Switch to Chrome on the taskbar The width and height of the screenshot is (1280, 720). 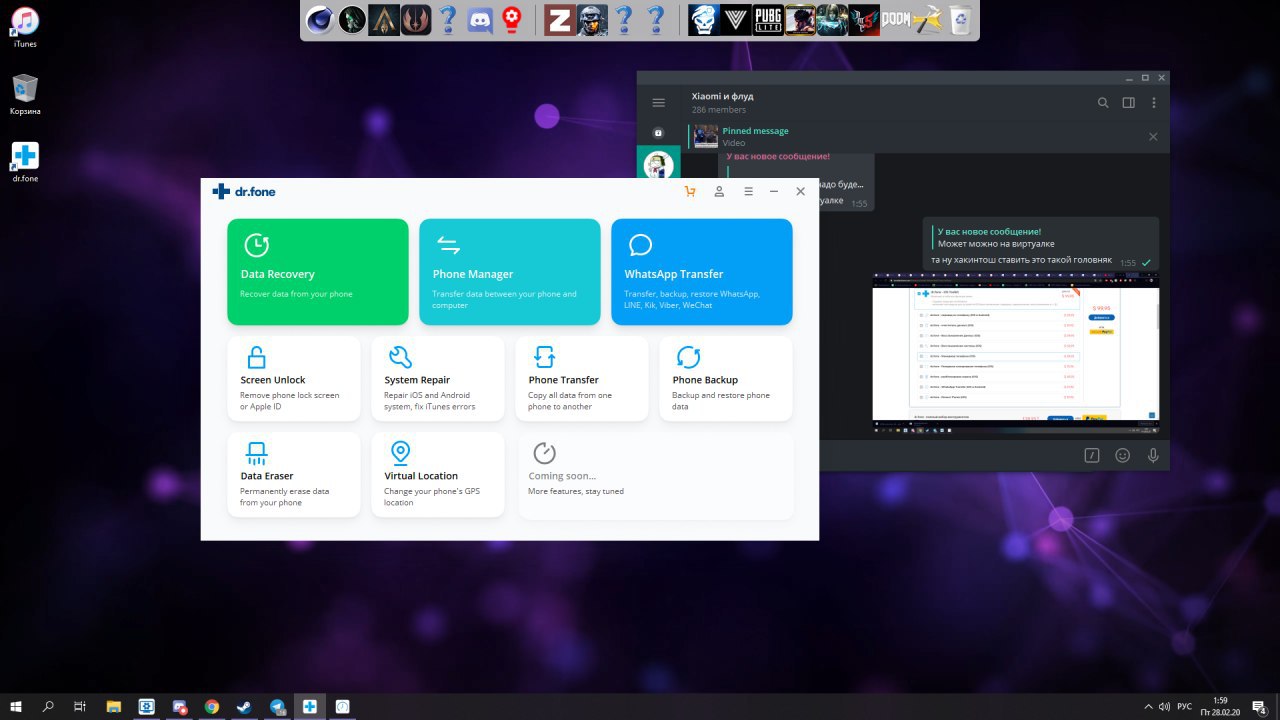point(212,706)
